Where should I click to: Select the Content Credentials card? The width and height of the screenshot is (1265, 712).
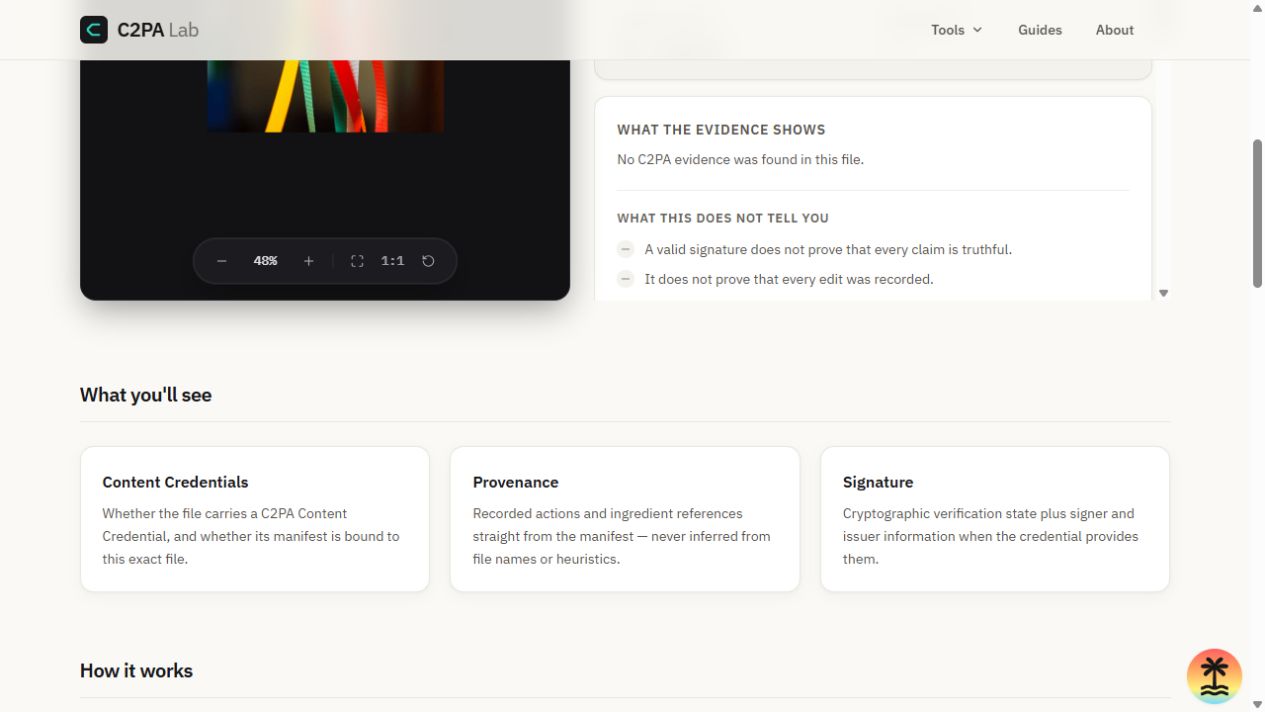tap(255, 519)
